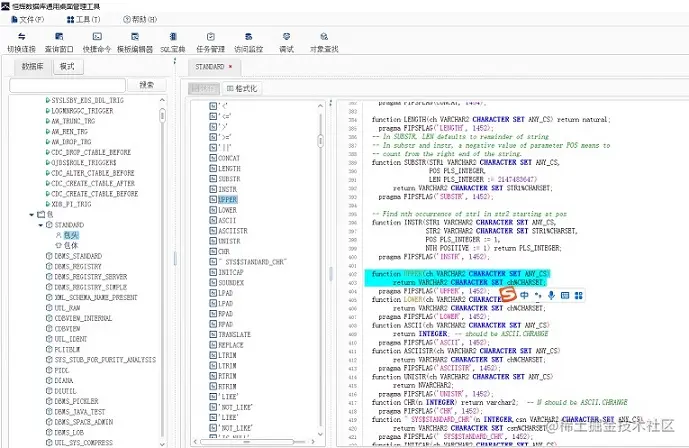This screenshot has width=689, height=448.
Task: Click the greyed button left of 格式化
Action: [x=203, y=88]
